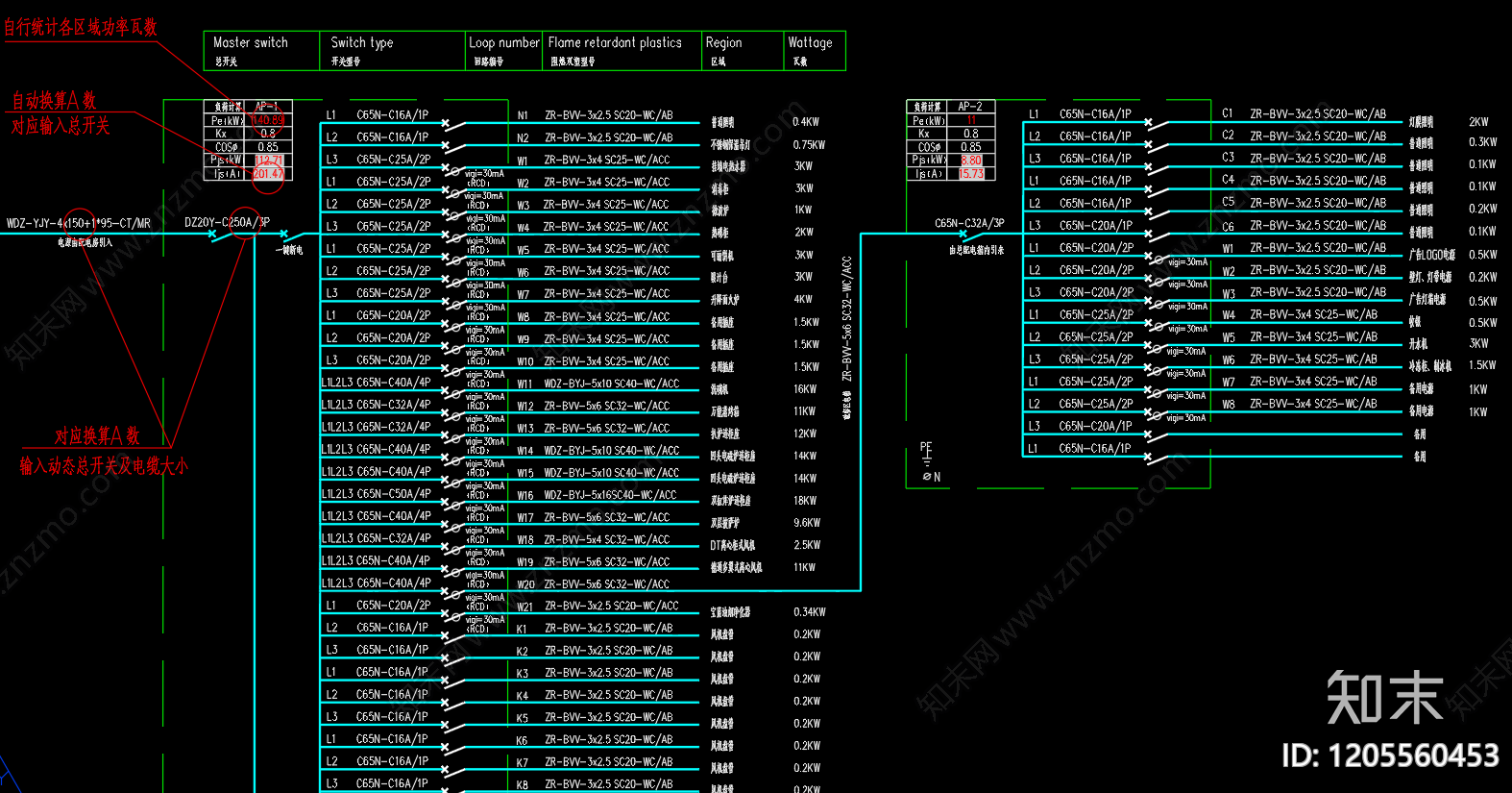
Task: Select the red value "140.89" in AP-1 table
Action: pos(267,120)
